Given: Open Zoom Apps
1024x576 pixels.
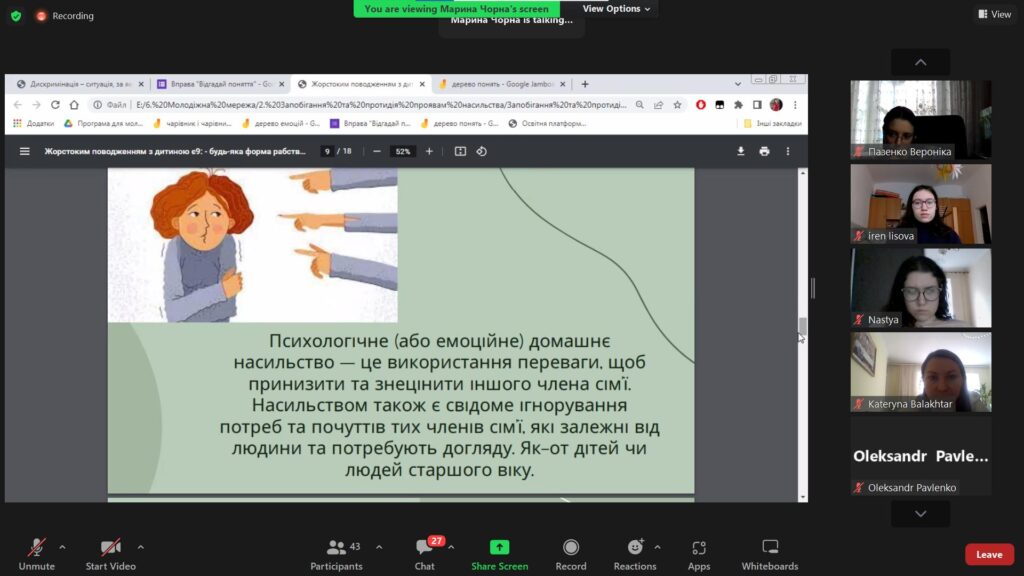Looking at the screenshot, I should tap(699, 554).
